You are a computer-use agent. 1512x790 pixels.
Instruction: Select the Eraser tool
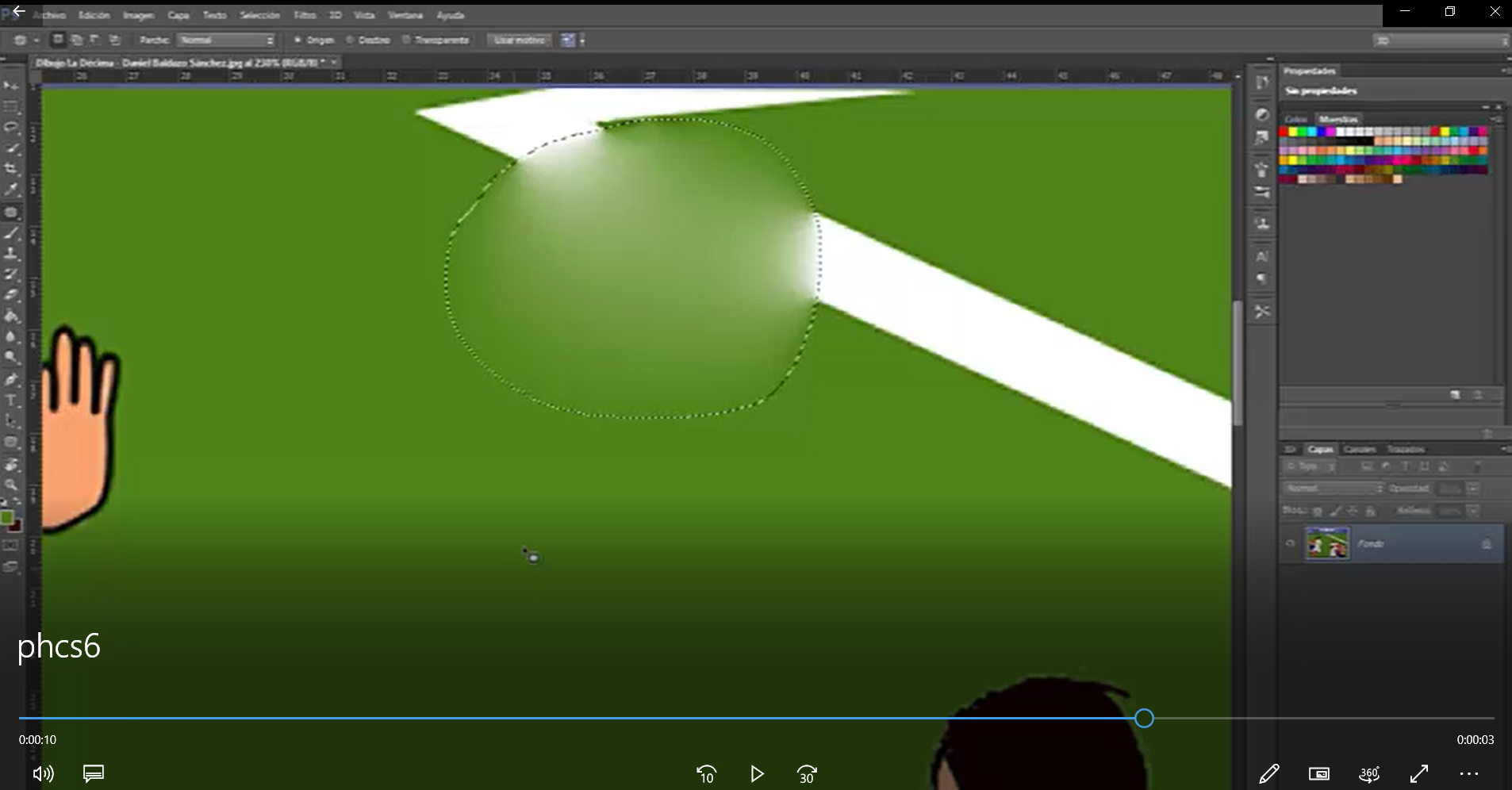[12, 294]
